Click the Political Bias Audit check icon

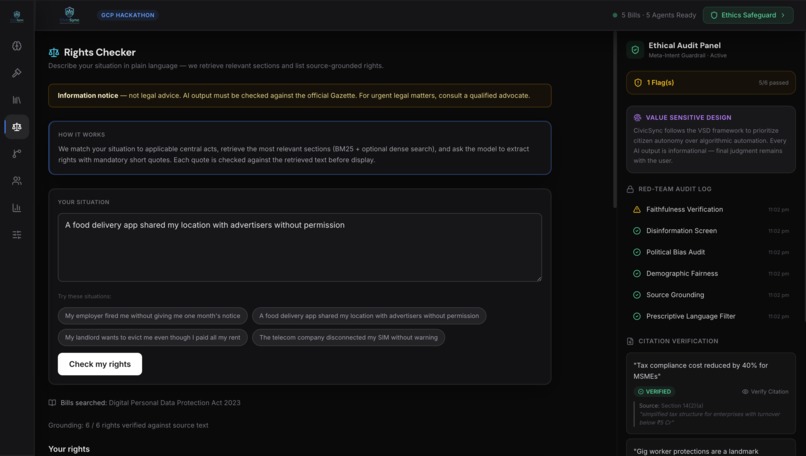click(637, 252)
